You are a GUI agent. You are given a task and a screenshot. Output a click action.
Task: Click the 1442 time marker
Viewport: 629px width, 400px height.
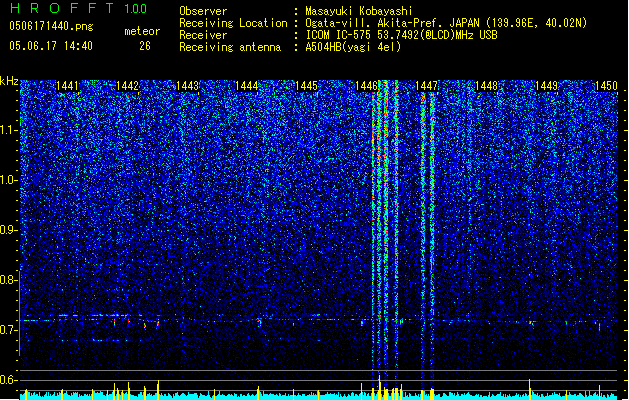pos(128,86)
